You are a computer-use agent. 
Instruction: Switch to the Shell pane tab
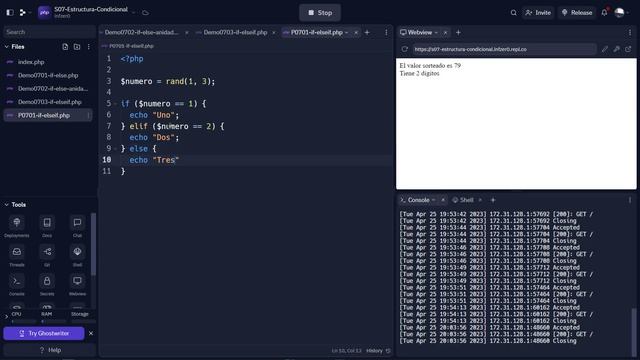coord(467,200)
